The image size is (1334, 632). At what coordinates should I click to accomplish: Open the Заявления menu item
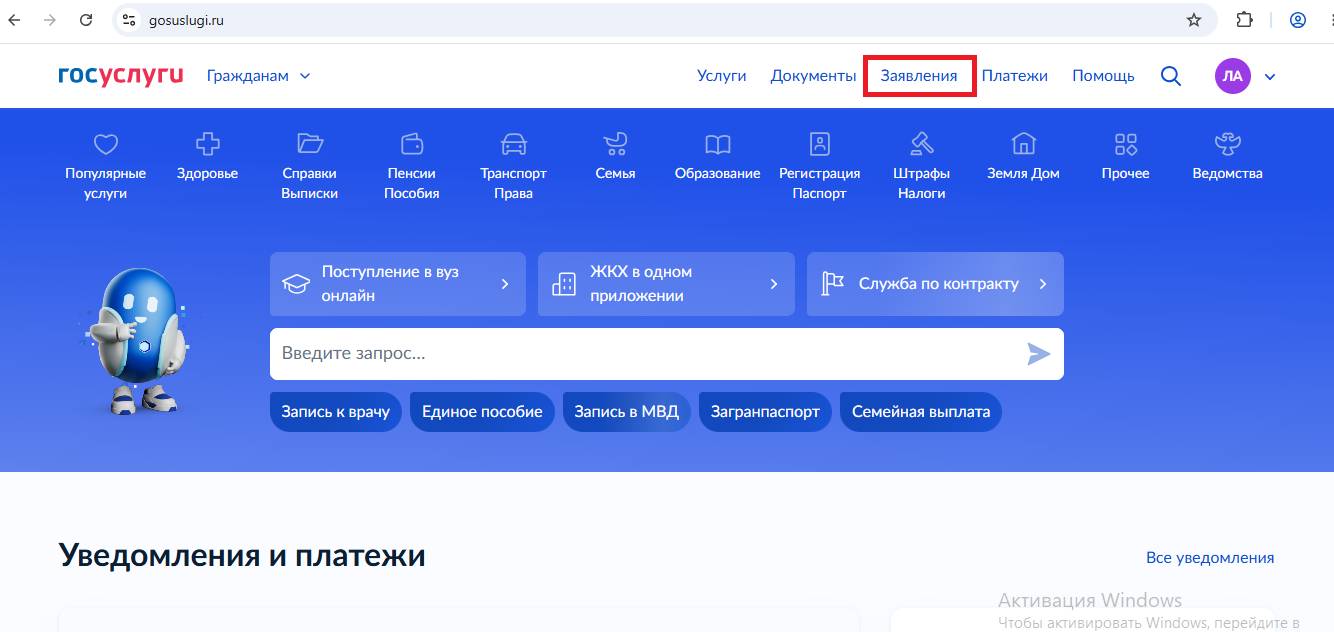[x=919, y=76]
